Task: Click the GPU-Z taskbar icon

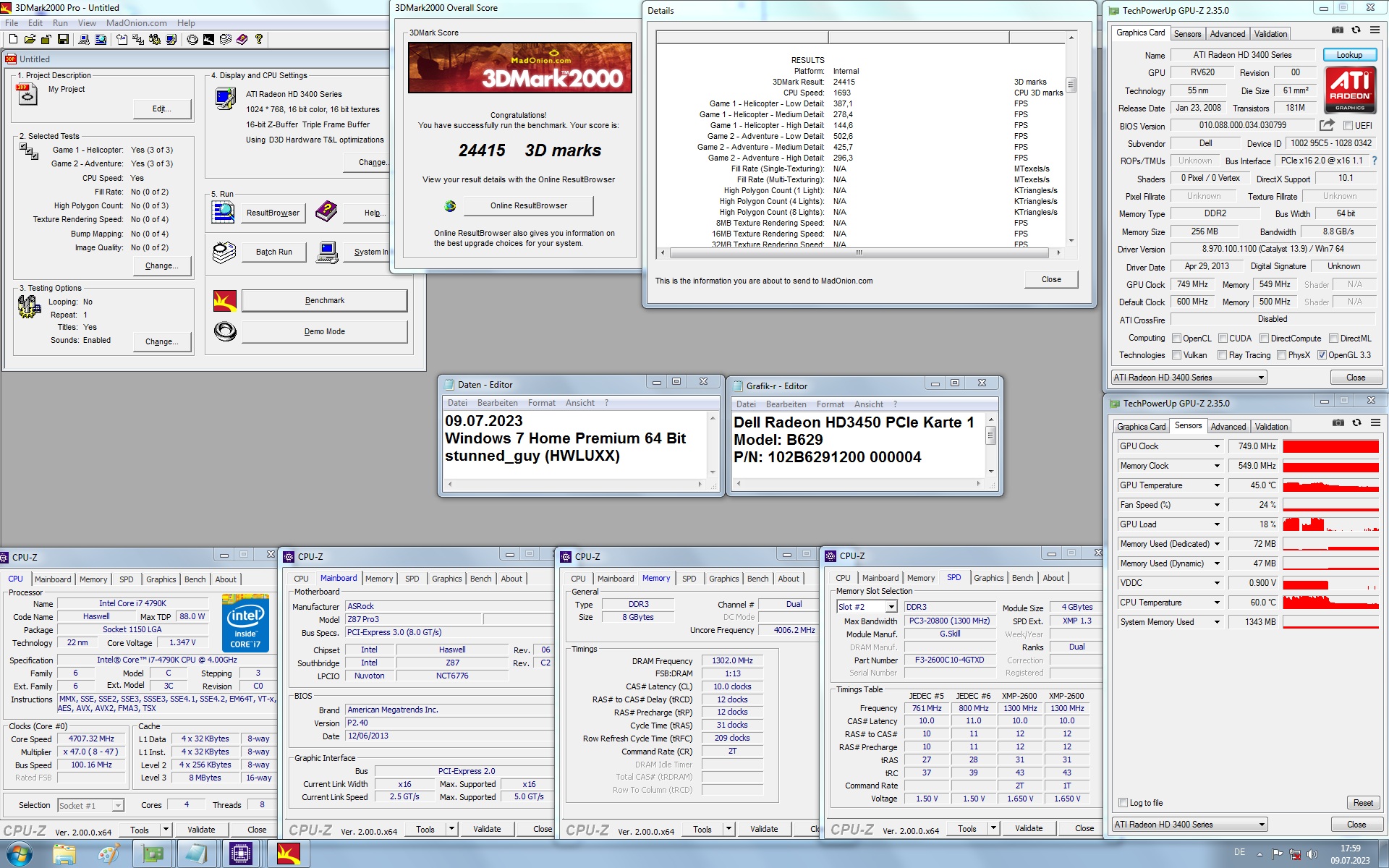Action: pos(153,854)
